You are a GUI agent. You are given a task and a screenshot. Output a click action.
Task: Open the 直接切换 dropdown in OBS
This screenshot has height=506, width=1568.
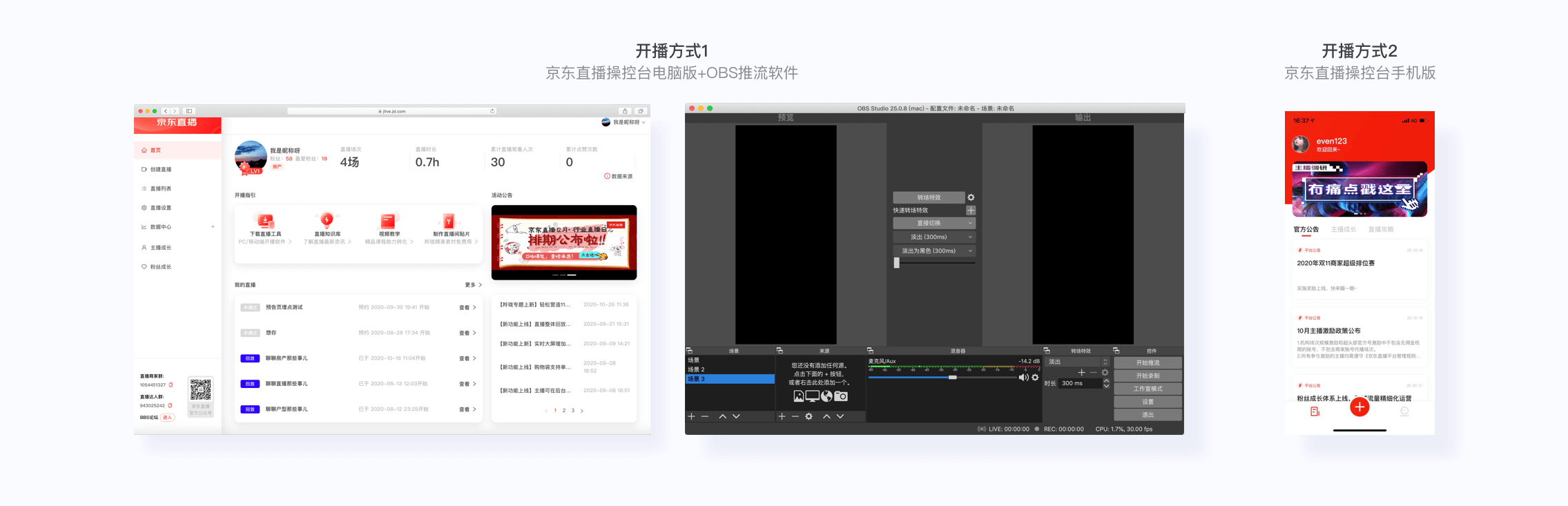point(933,223)
